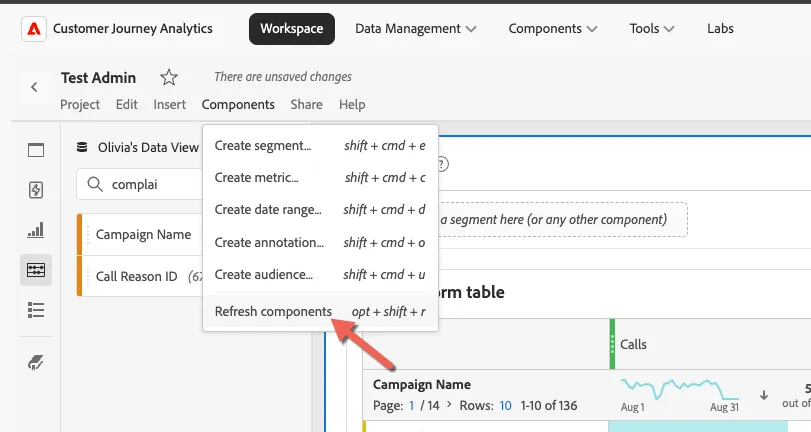Open the Panels icon in left rail
811x432 pixels.
click(x=36, y=150)
